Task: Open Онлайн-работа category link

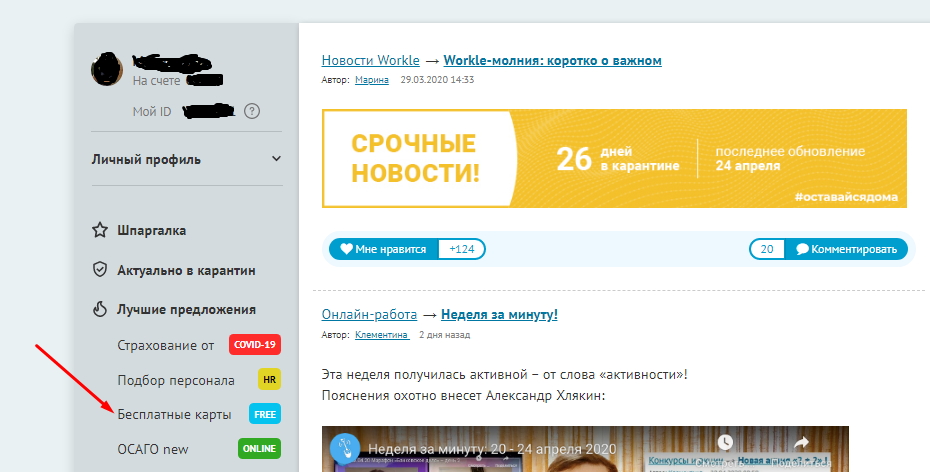Action: [x=370, y=314]
